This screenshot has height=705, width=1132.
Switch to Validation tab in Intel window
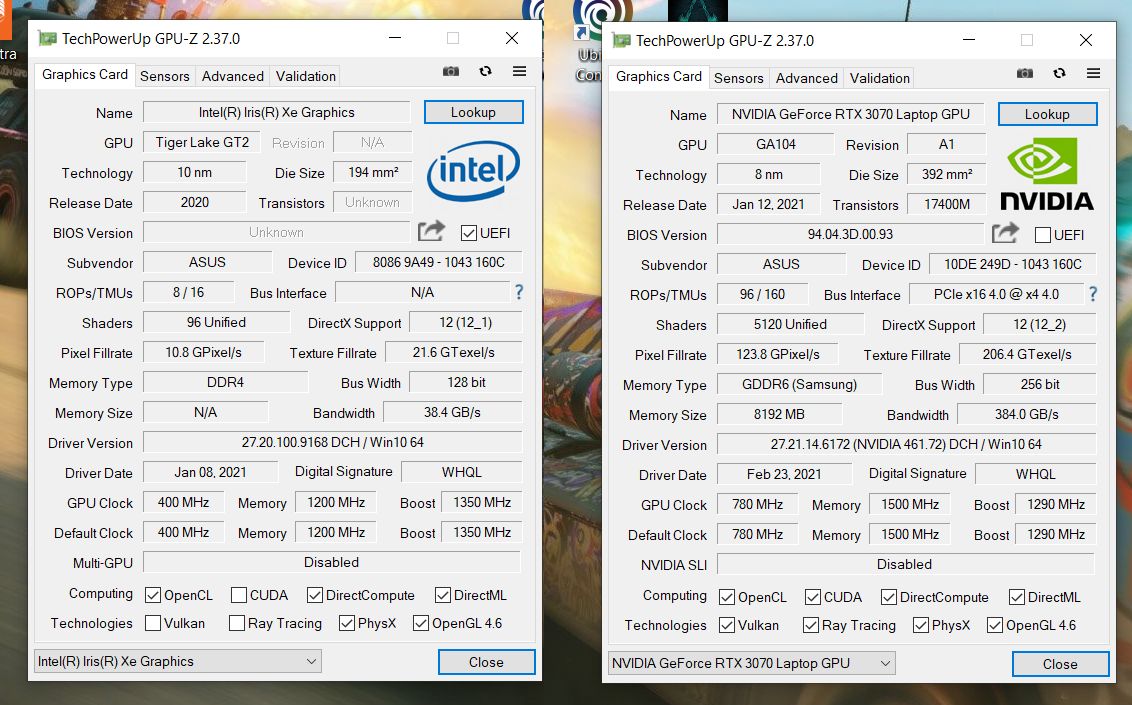(305, 76)
